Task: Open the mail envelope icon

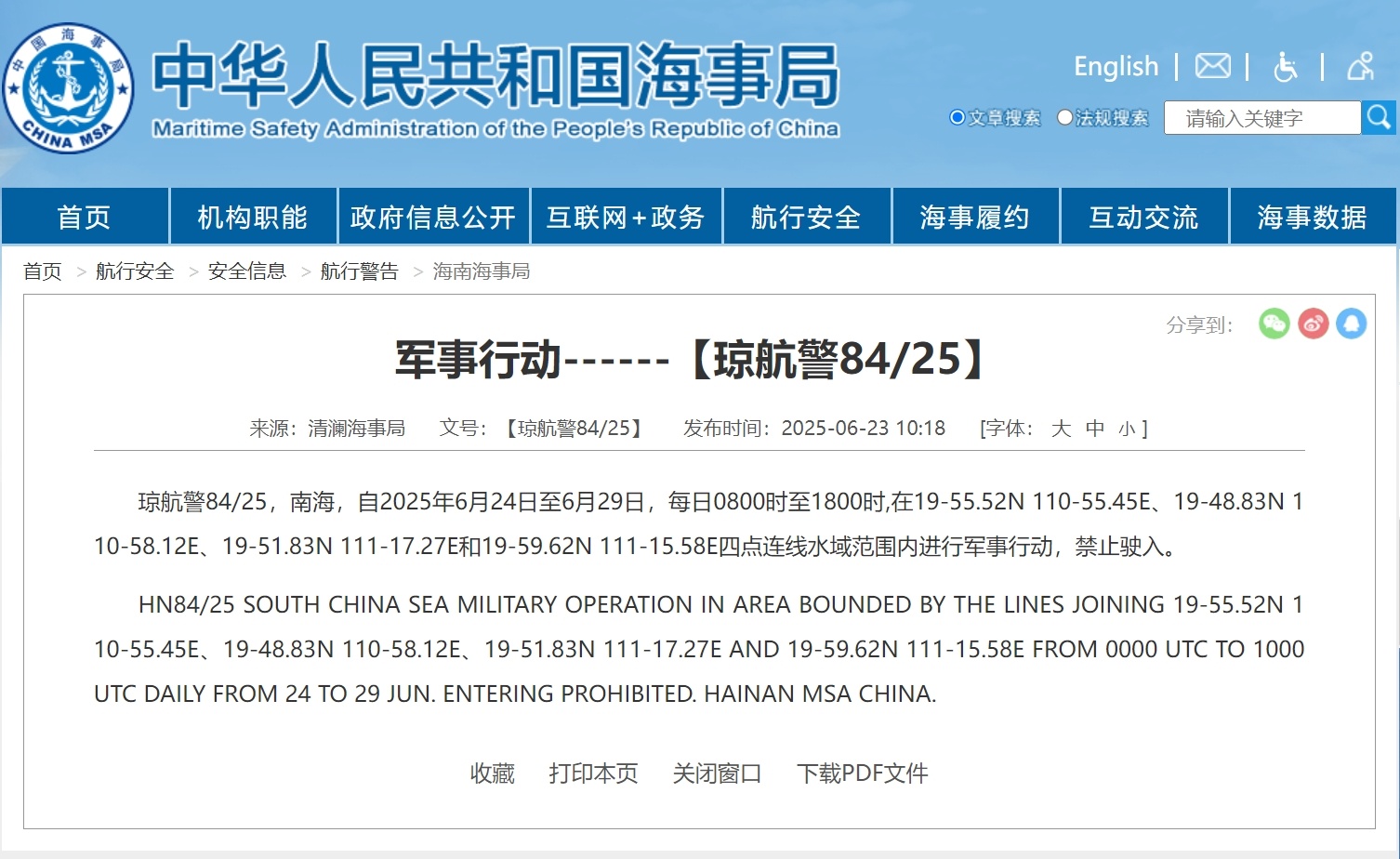Action: click(1212, 66)
